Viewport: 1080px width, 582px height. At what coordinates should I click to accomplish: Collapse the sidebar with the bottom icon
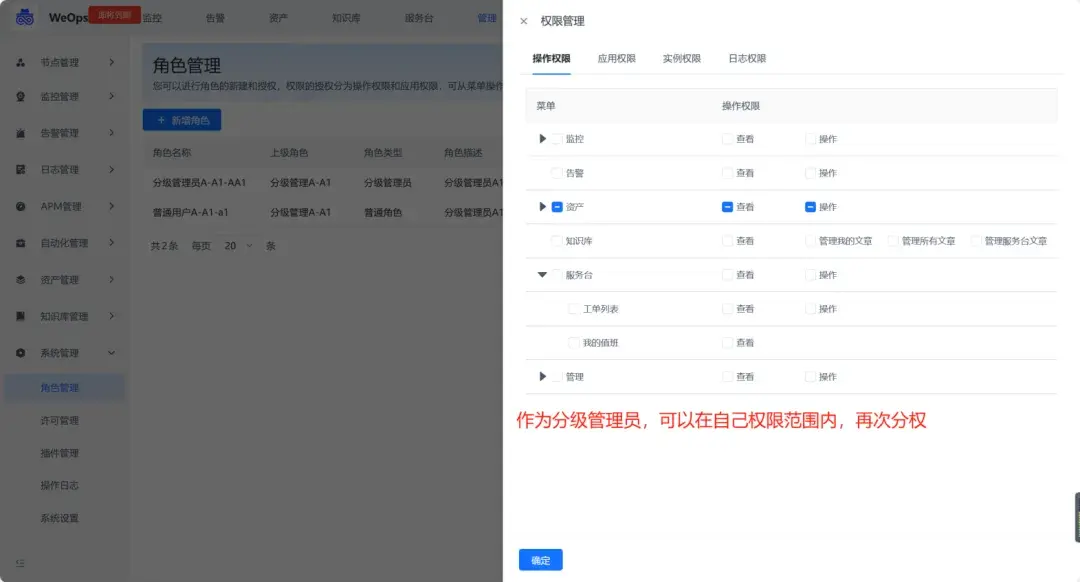(x=20, y=563)
